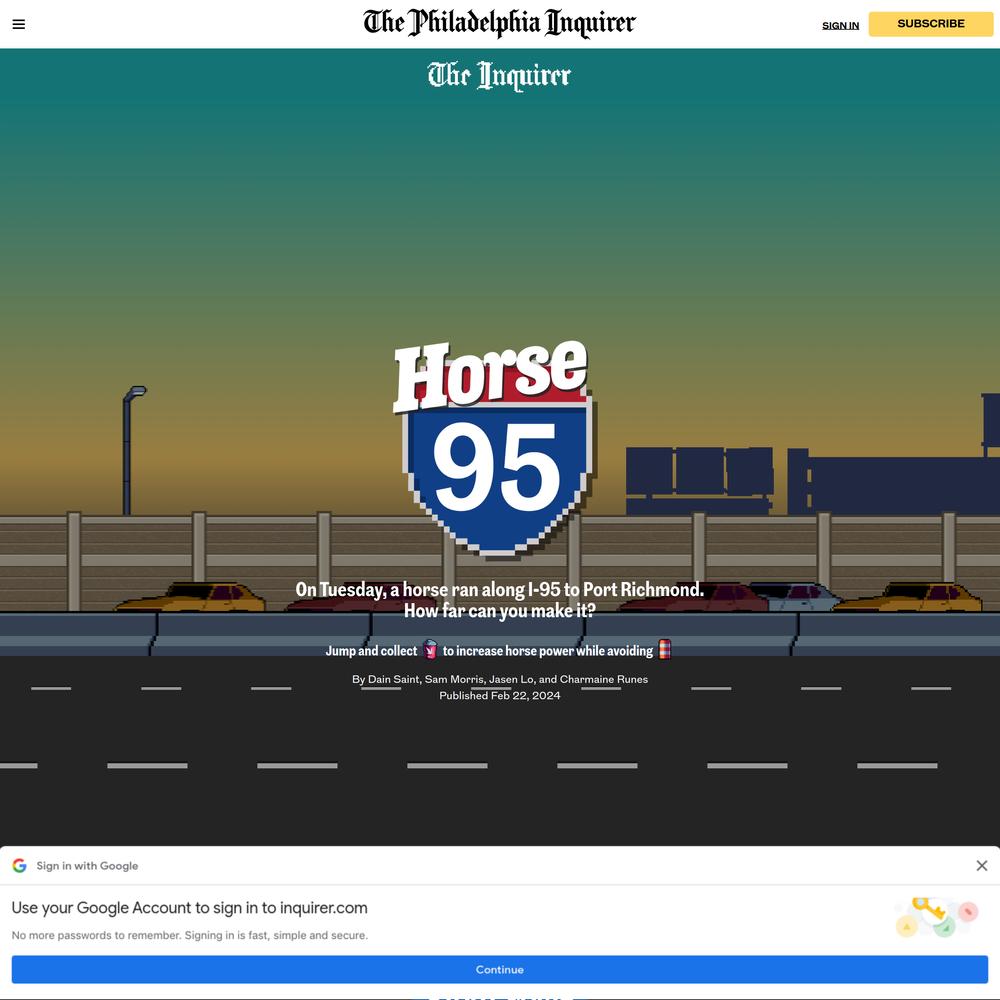Click the 'On Tuesday, a horse ran' line

click(499, 589)
